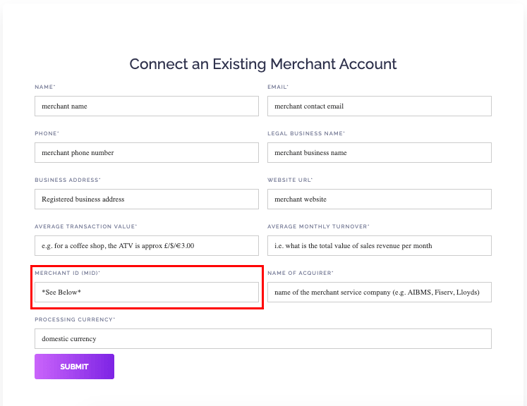Screen dimensions: 527x406
Task: Click the LEGAL BUSINESS NAME label
Action: pyautogui.click(x=306, y=133)
